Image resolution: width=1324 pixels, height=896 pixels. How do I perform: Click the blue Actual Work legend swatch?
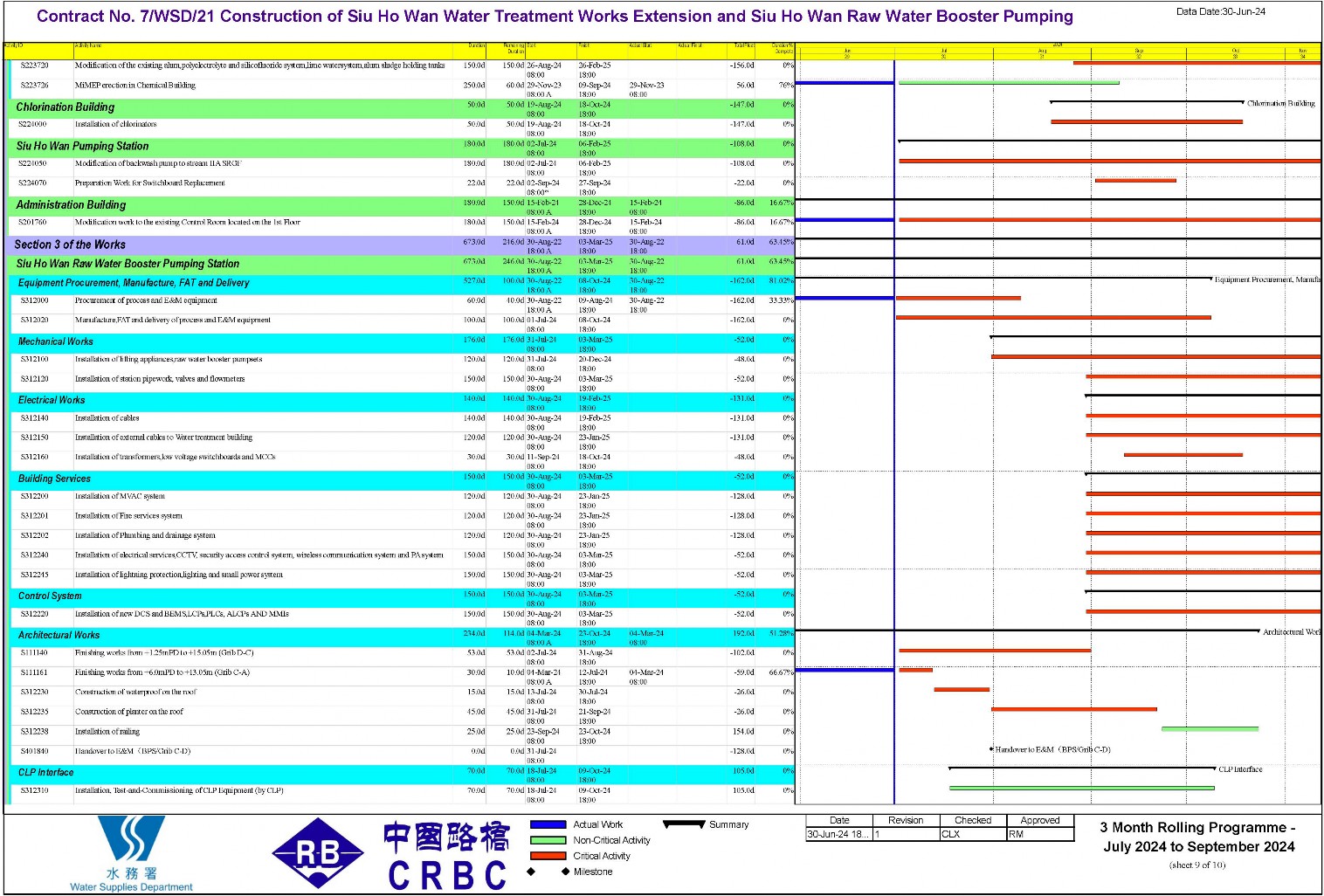(x=548, y=824)
